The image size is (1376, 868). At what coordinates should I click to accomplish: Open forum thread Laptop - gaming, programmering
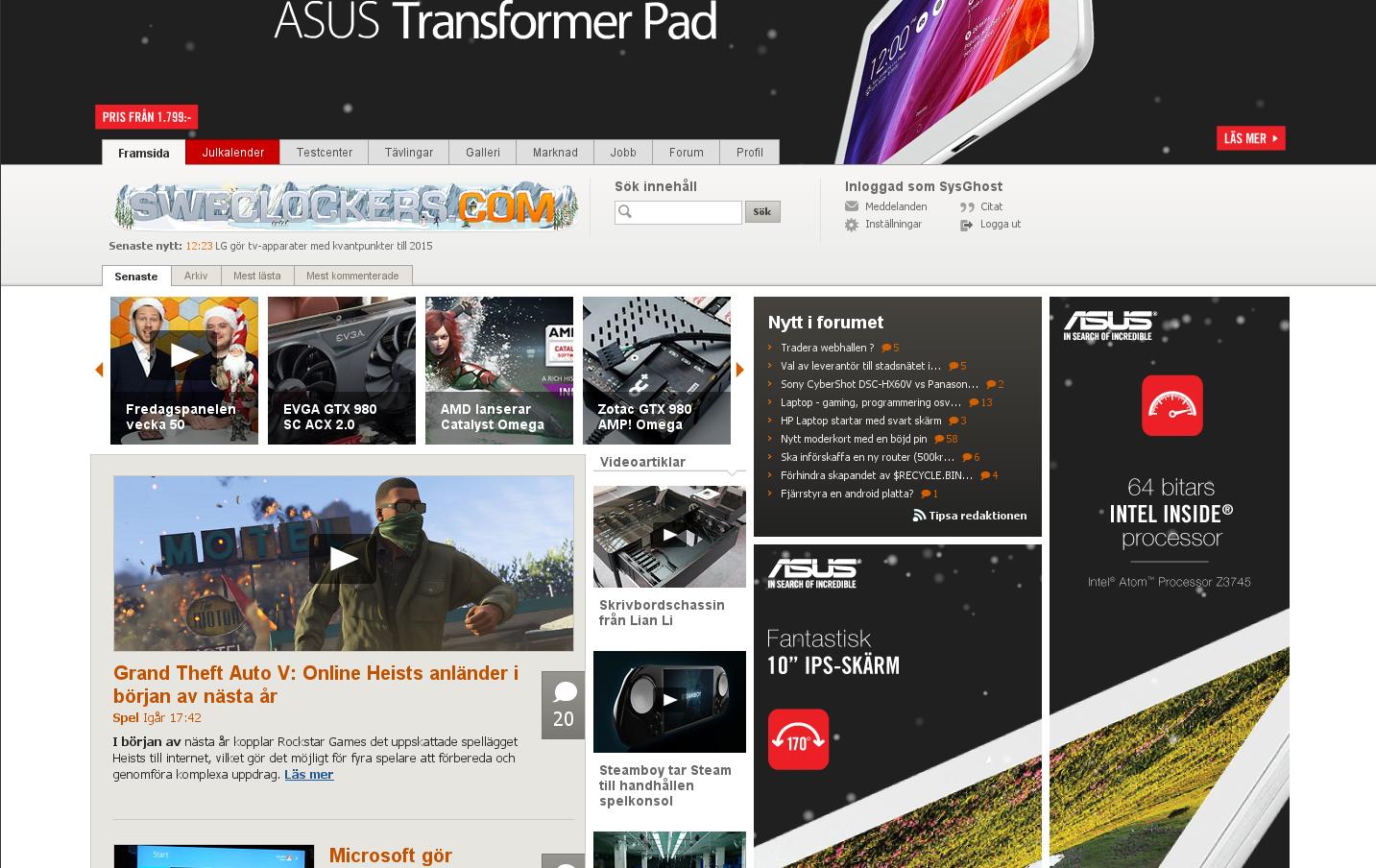coord(871,402)
